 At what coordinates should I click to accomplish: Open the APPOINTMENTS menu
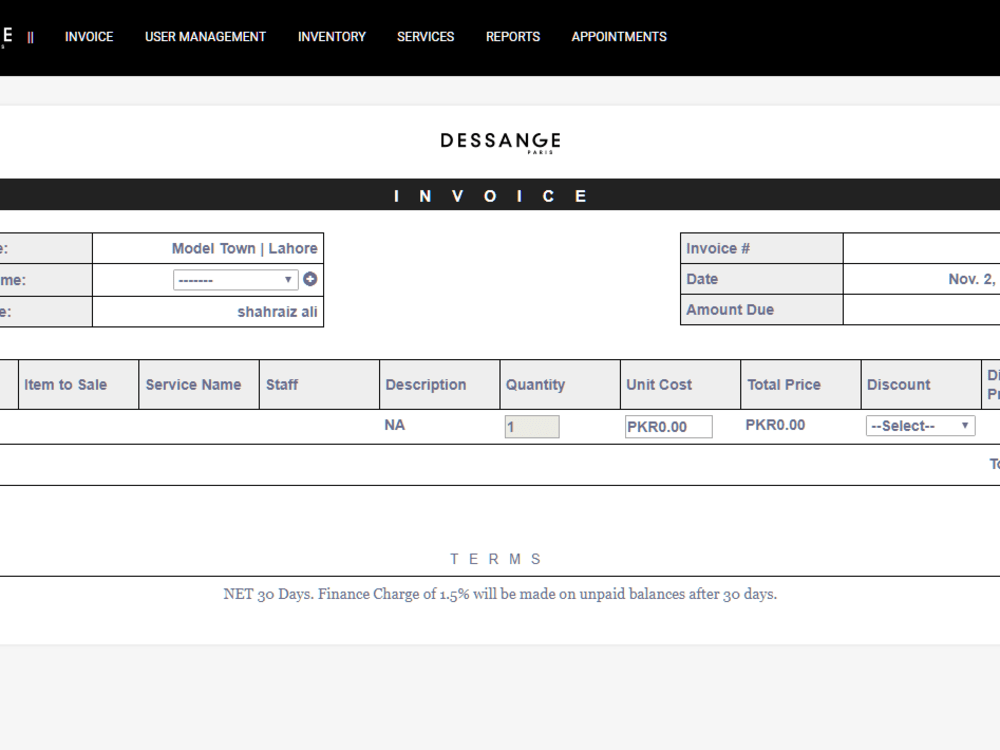coord(619,37)
